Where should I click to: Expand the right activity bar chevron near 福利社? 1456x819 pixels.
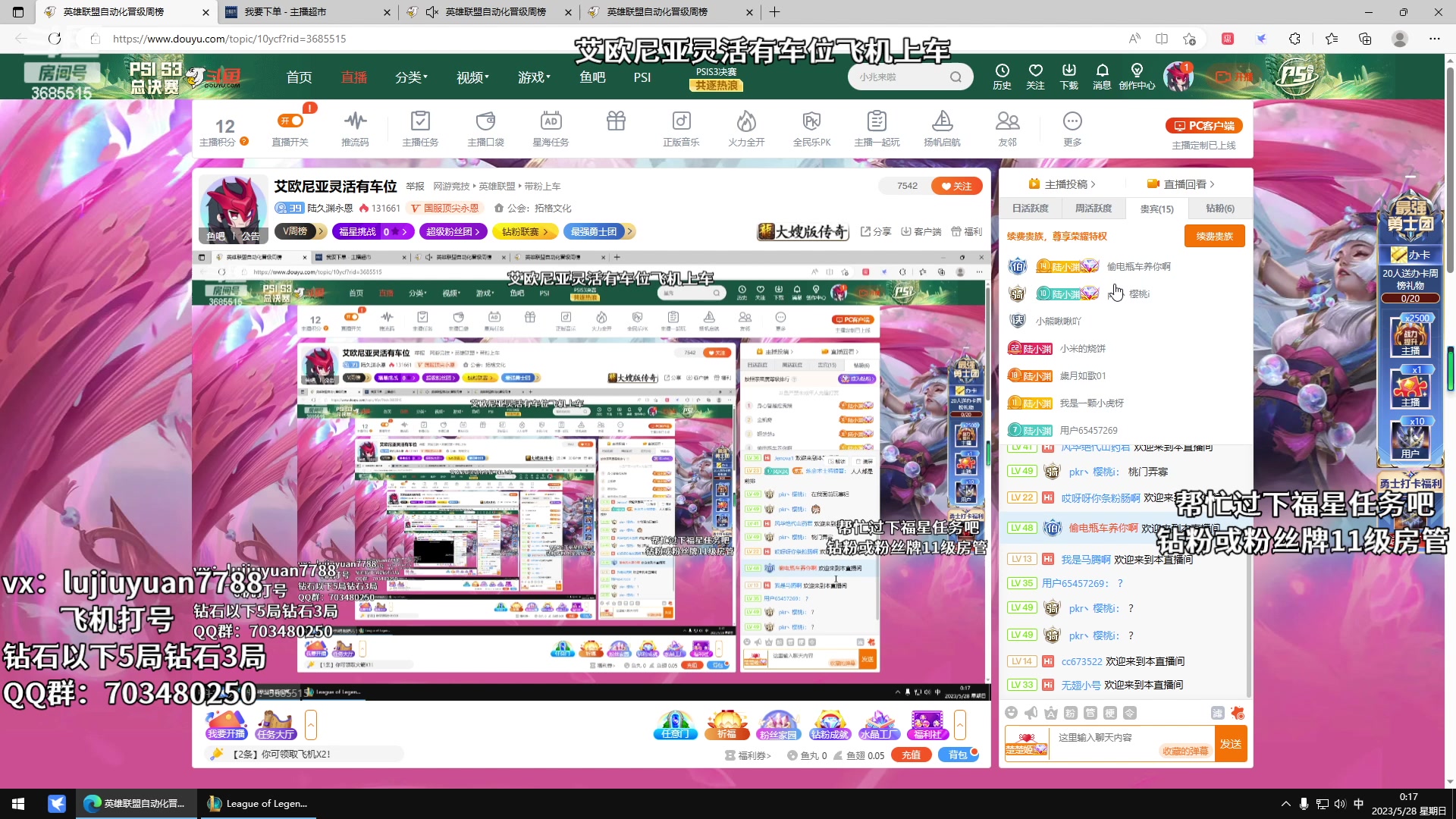tap(960, 725)
